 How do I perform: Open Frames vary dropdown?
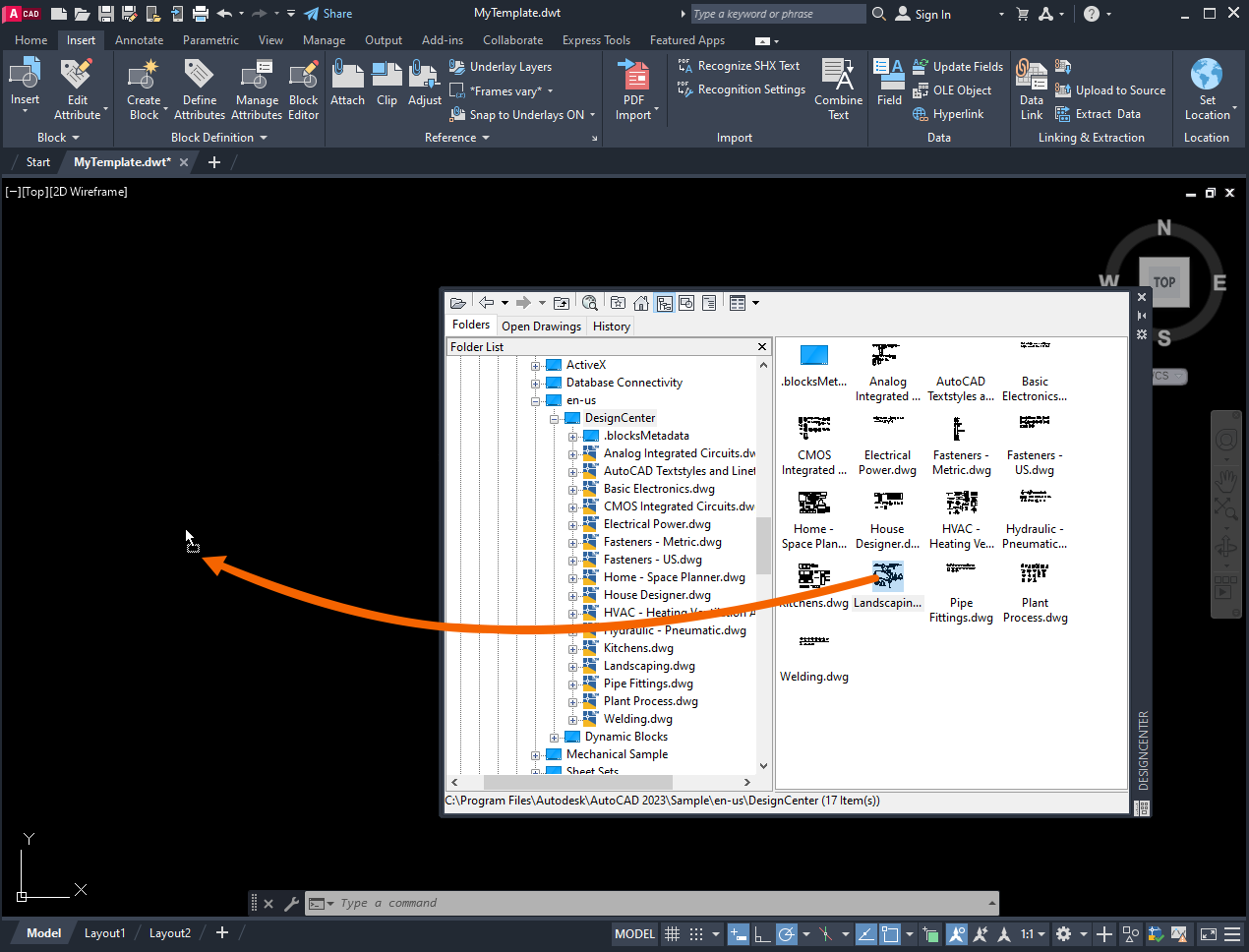click(x=550, y=91)
